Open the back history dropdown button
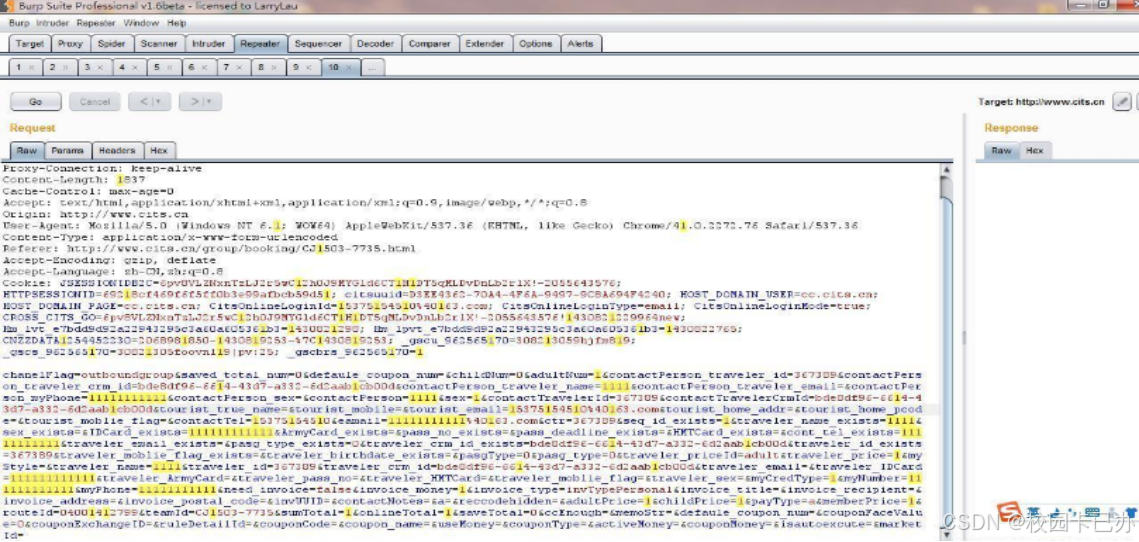 pyautogui.click(x=150, y=102)
